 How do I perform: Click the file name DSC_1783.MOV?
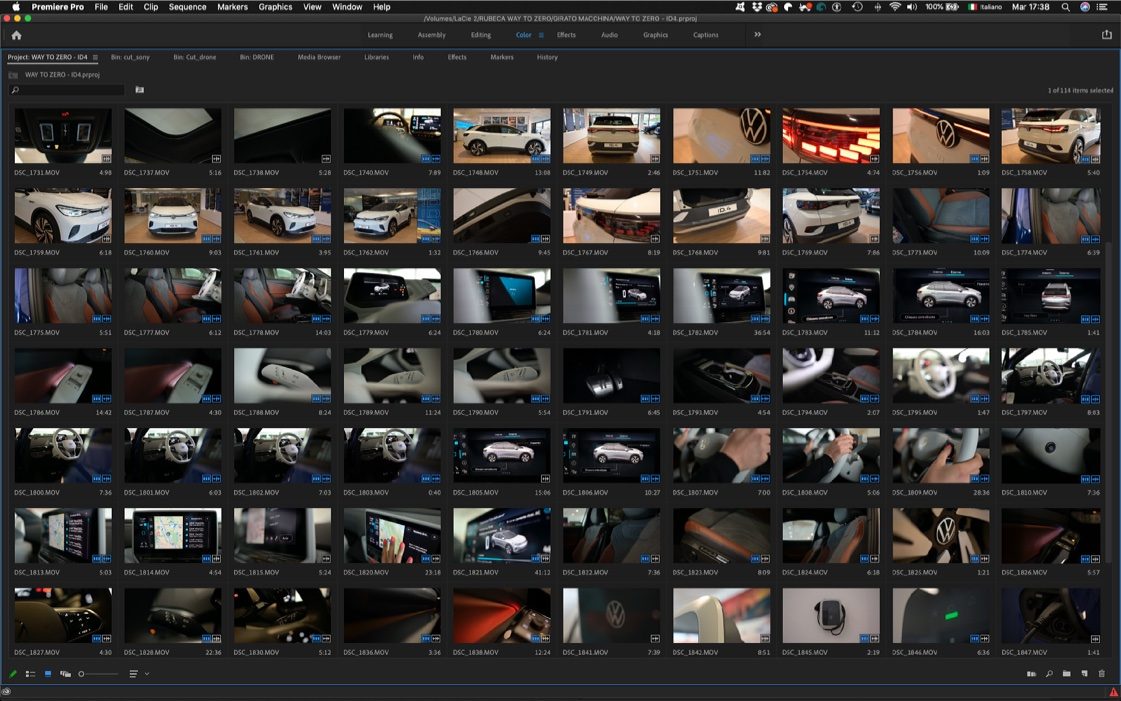805,332
